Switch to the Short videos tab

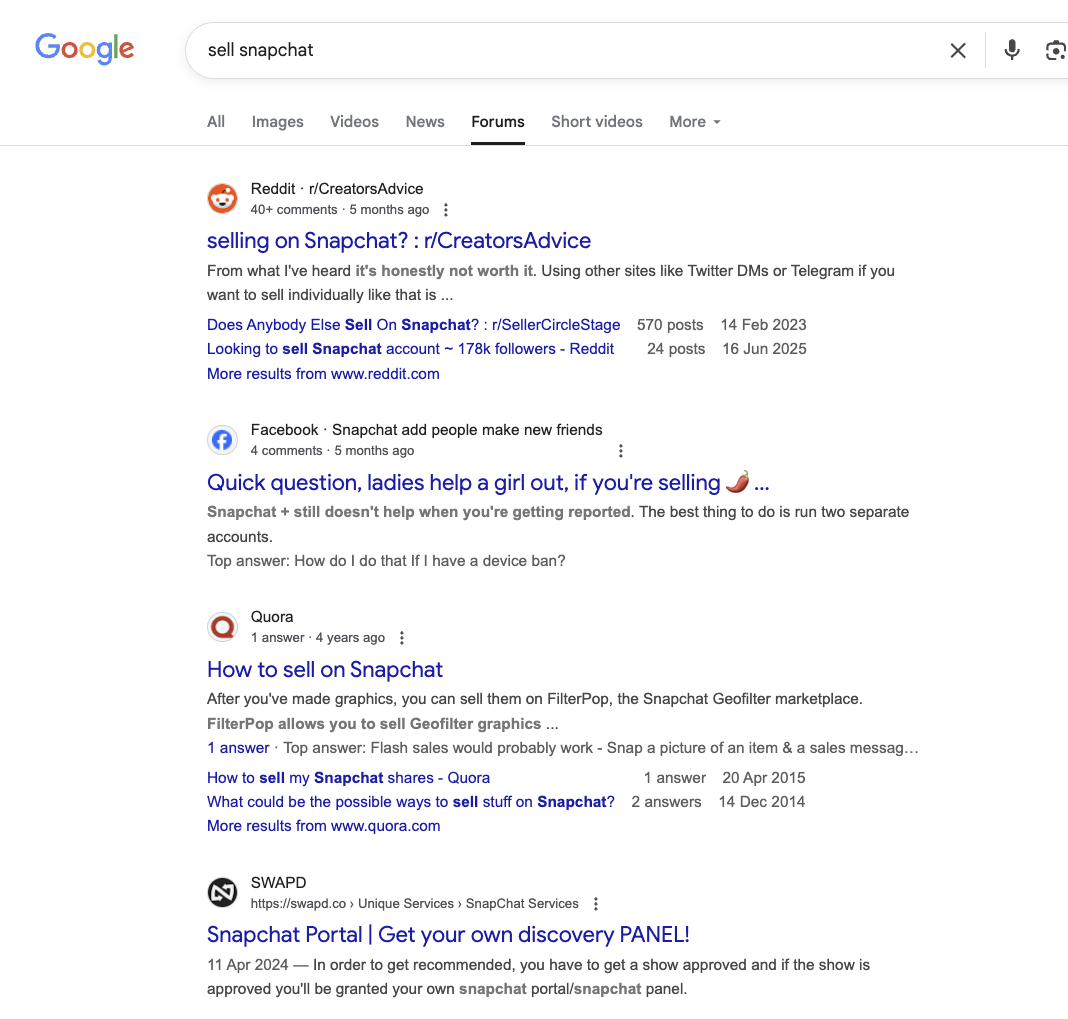pyautogui.click(x=597, y=122)
